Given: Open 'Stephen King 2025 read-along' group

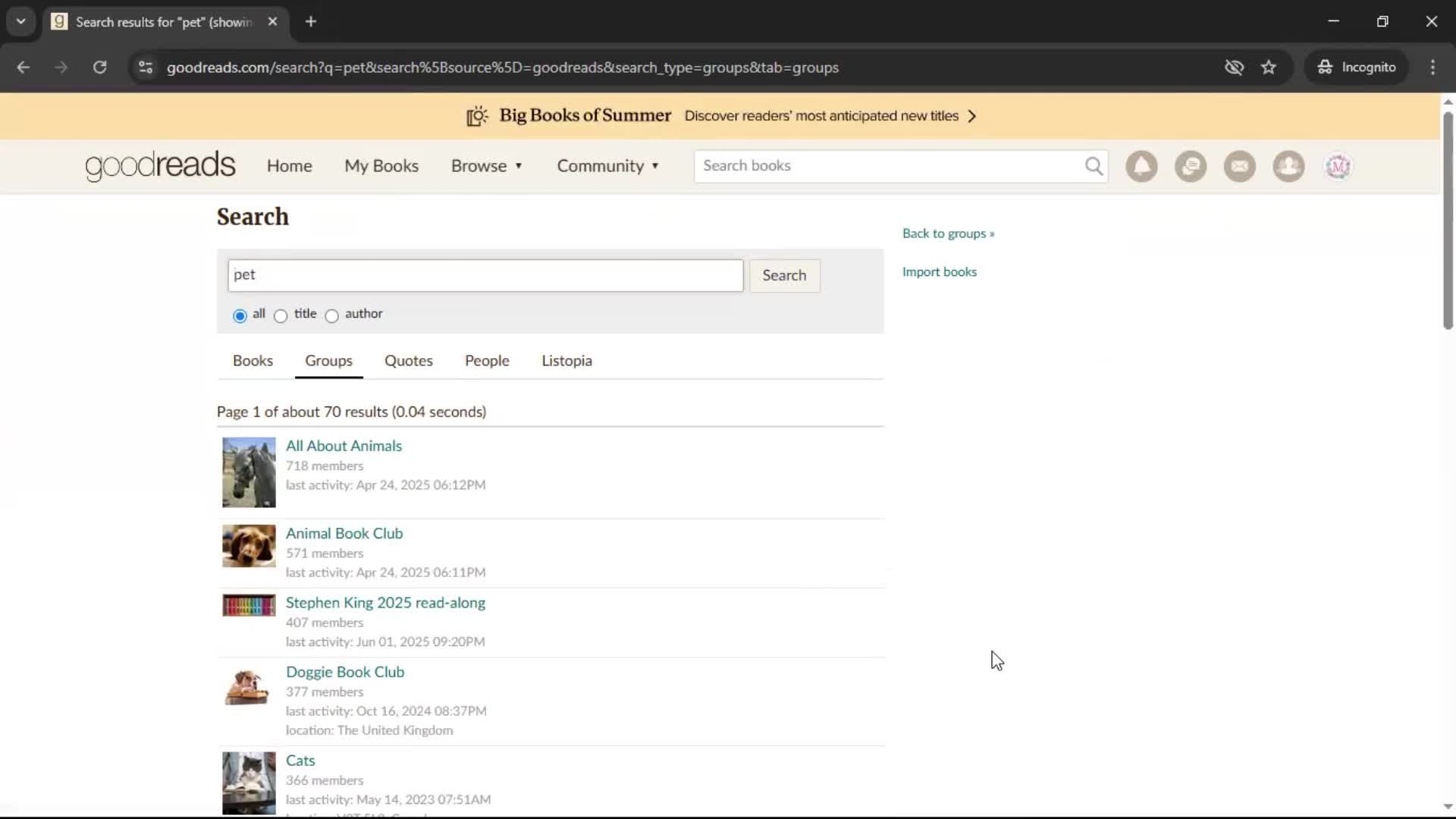Looking at the screenshot, I should coord(385,603).
